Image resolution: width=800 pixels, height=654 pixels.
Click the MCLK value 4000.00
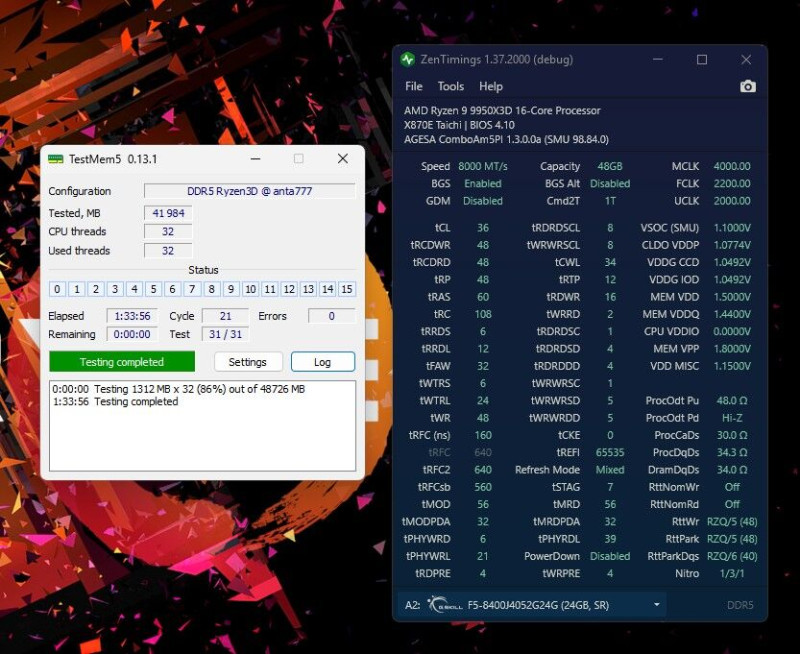pos(732,166)
